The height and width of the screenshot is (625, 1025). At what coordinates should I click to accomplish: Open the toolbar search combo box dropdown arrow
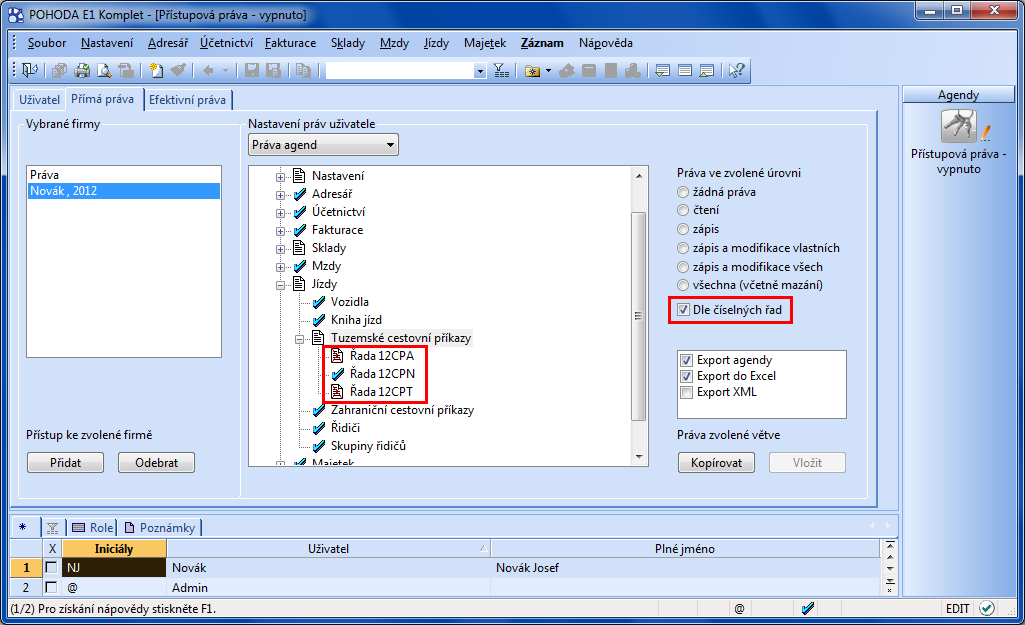(480, 71)
